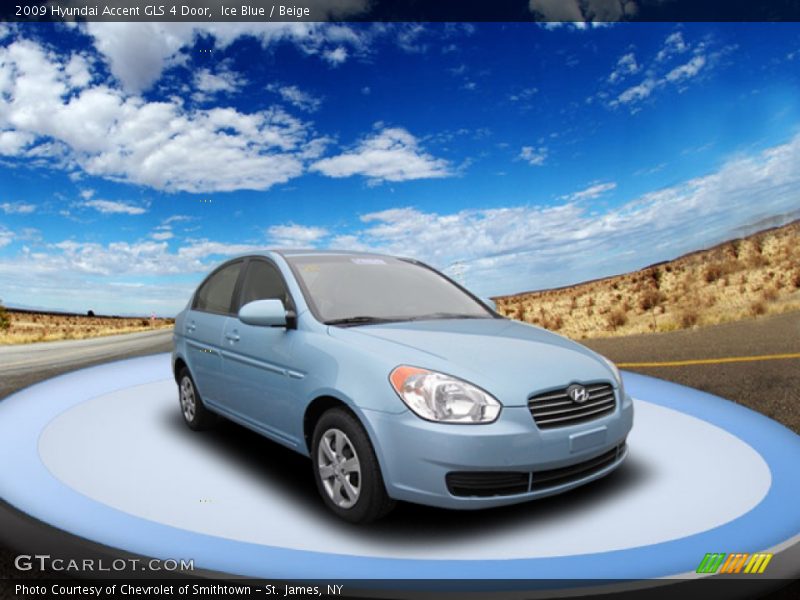Click the yellow road centerline stripe
The image size is (800, 600).
(710, 360)
